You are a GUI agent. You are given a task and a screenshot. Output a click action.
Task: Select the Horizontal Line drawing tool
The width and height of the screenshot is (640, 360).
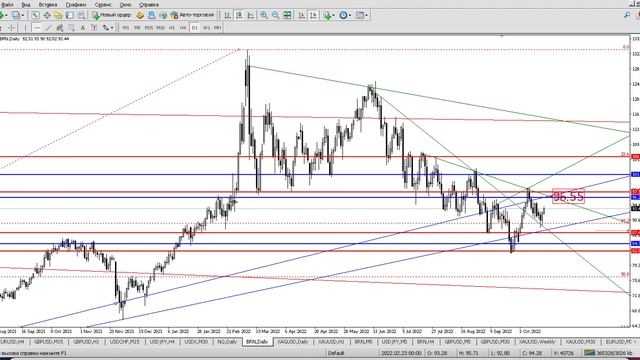point(37,28)
